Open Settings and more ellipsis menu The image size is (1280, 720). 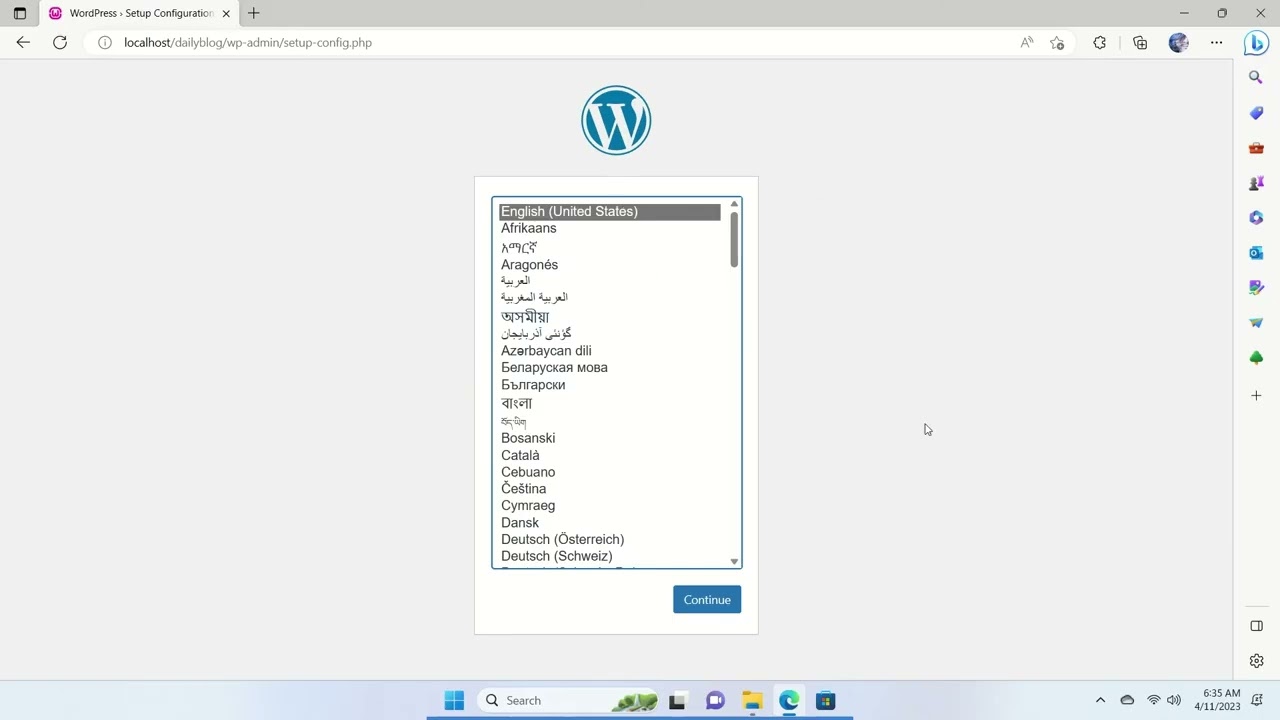click(x=1217, y=43)
